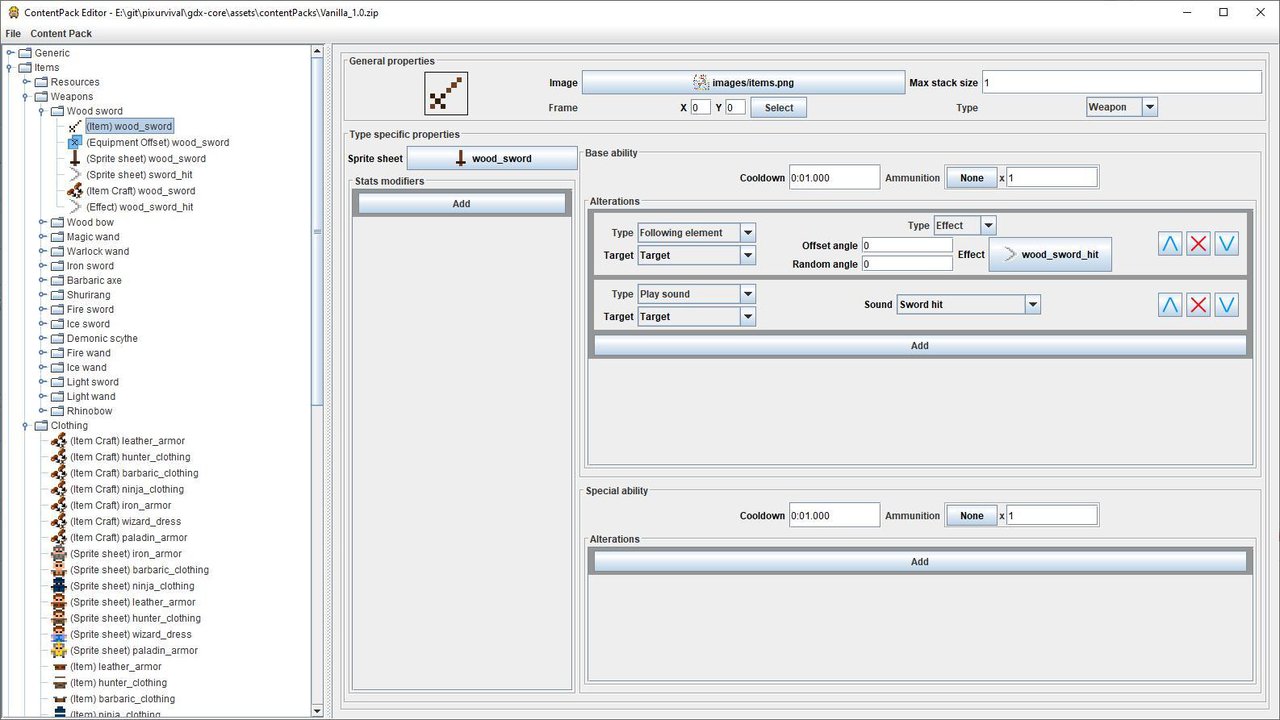Click the base ability Cooldown field

(x=834, y=178)
